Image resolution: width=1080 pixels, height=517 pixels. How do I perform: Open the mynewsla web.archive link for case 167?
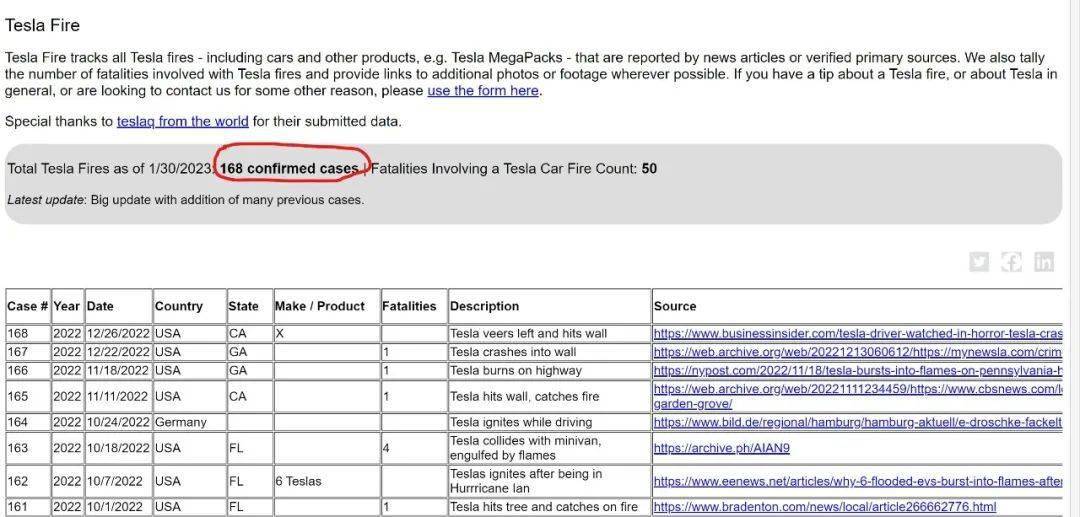click(857, 352)
